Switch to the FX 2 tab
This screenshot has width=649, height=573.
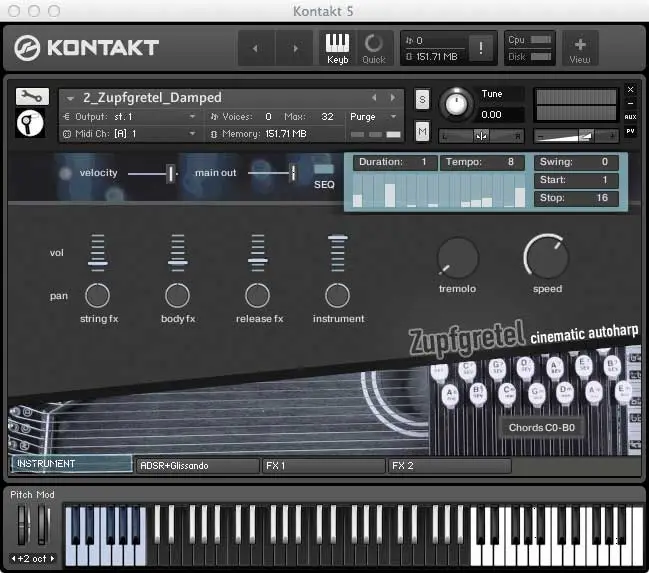[450, 465]
